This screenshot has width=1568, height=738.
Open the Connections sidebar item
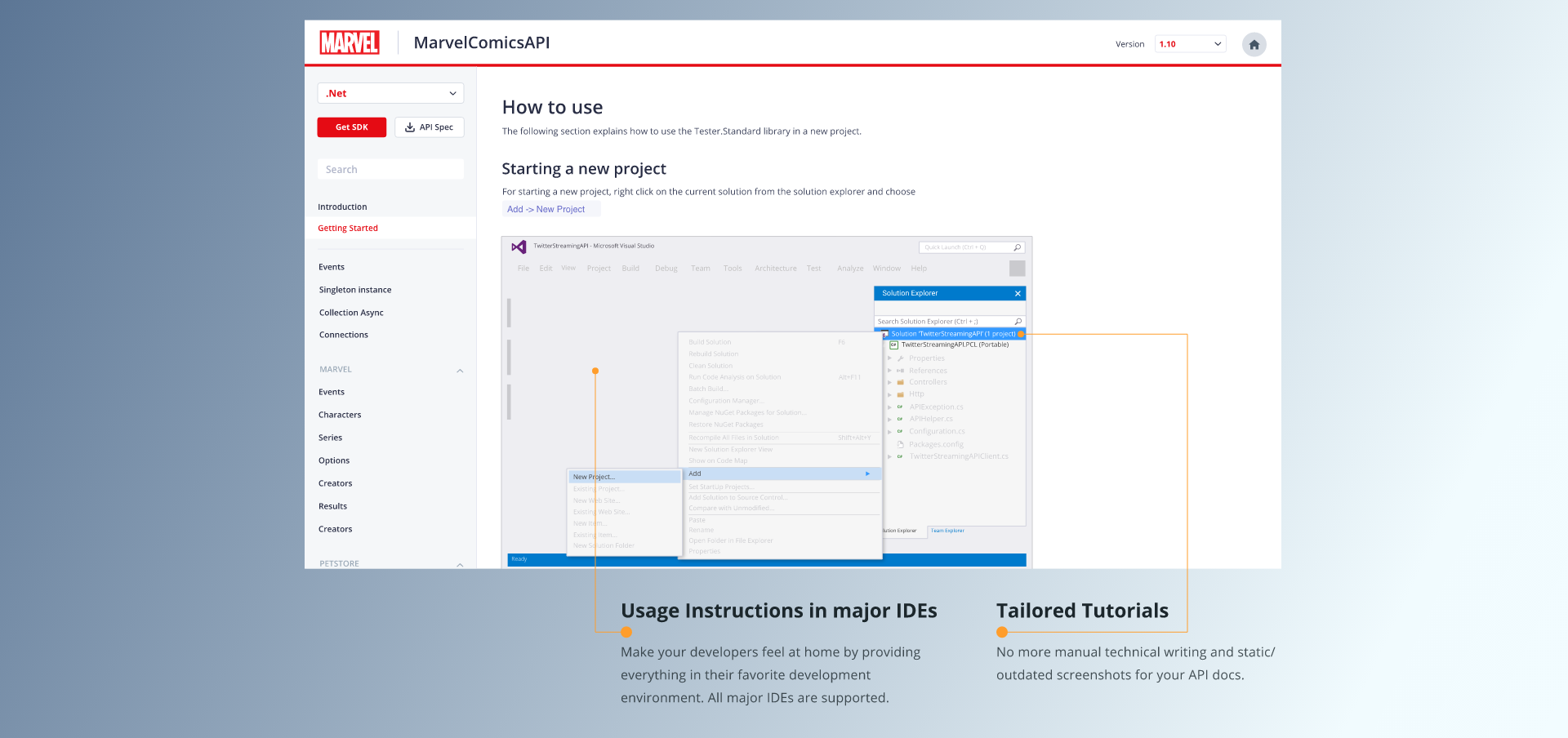(x=344, y=335)
